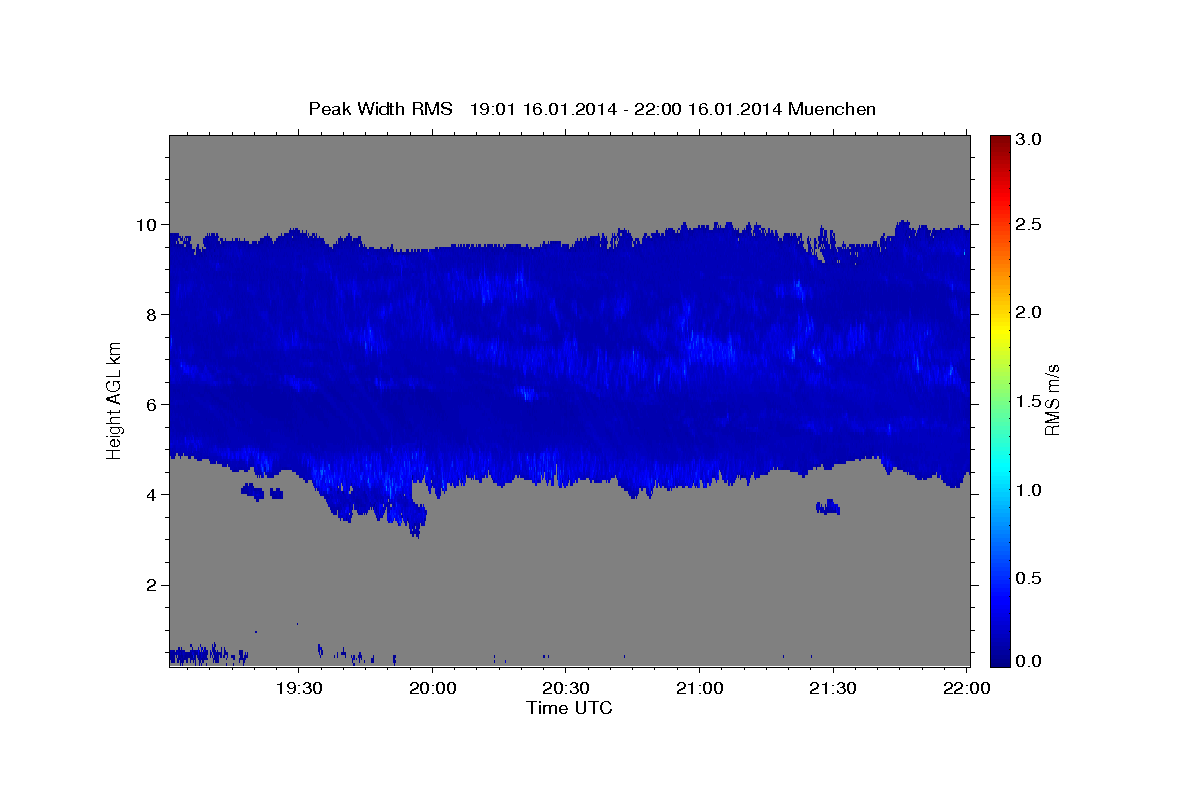Click the low-level blue echoes near the surface at plot start
Screen dimensions: 1200x800
point(208,654)
